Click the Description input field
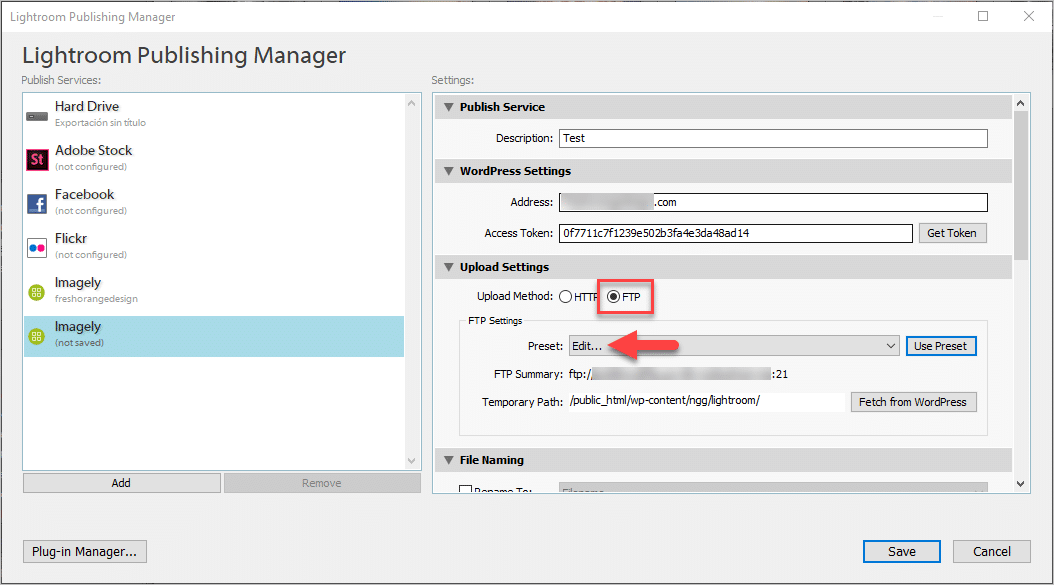 (773, 138)
